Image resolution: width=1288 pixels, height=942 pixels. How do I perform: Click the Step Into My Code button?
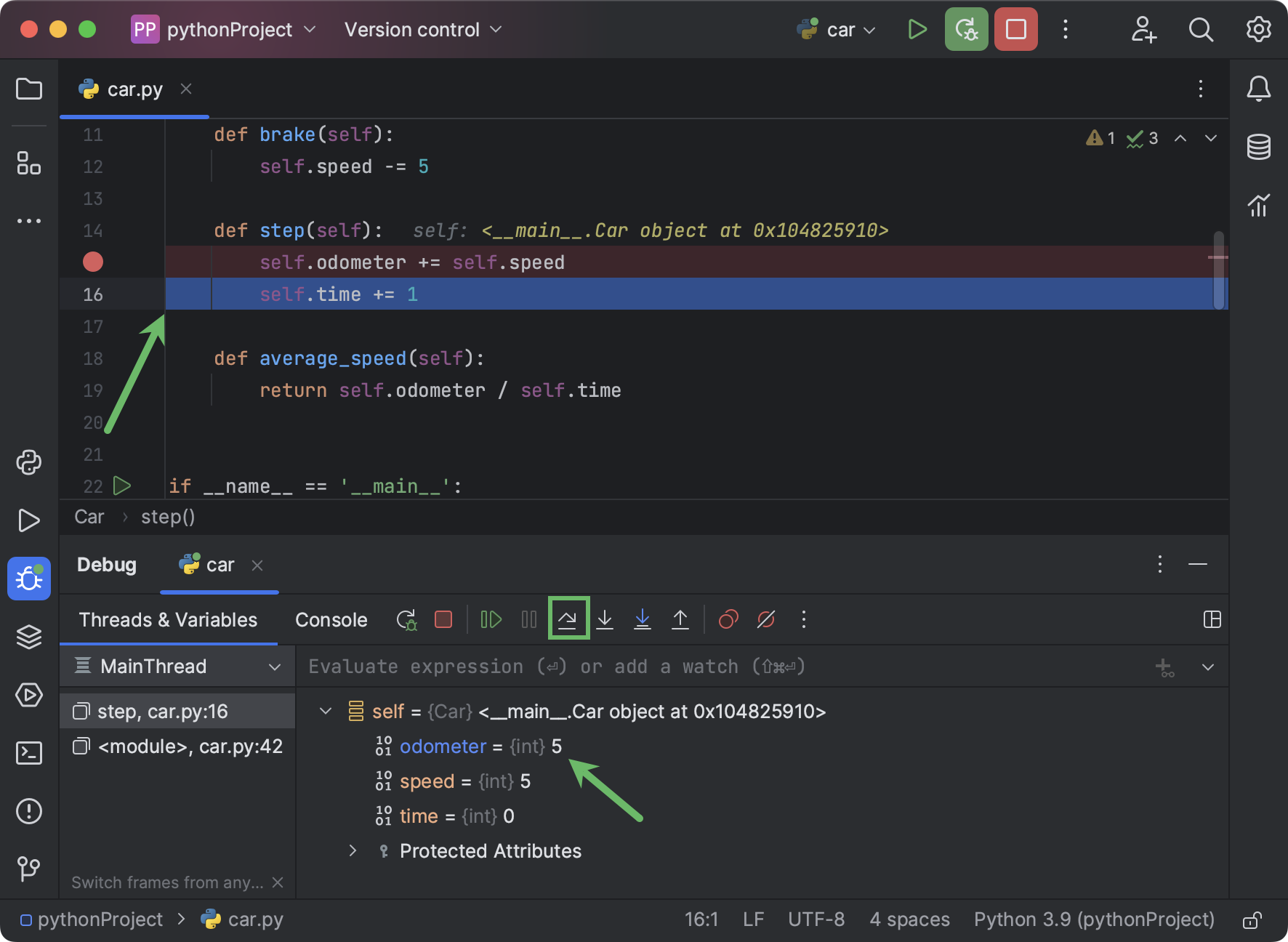643,620
